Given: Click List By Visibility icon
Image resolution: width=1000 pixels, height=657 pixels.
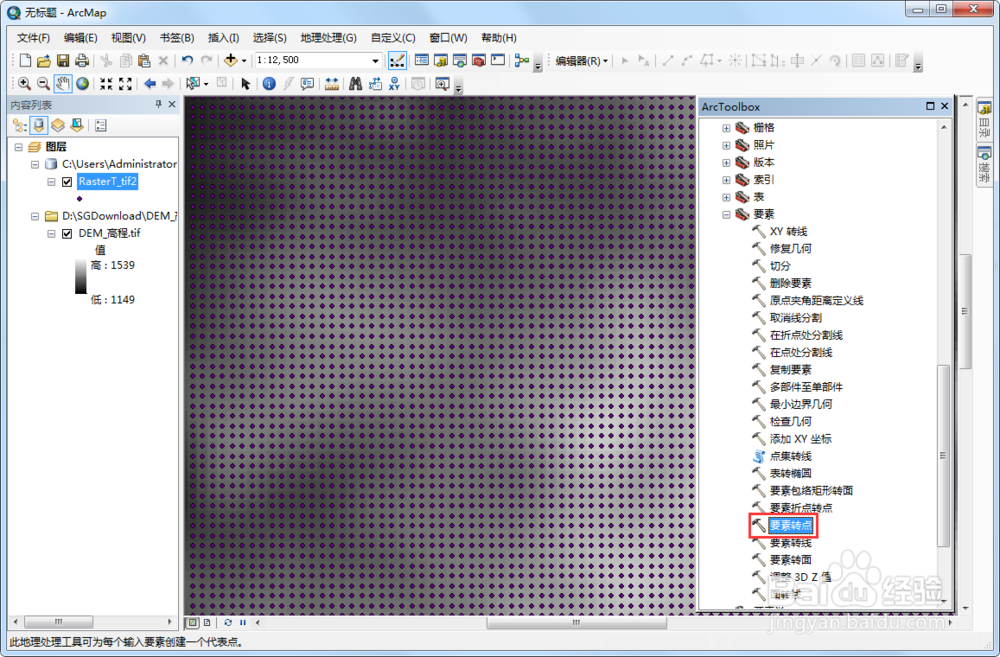Looking at the screenshot, I should [x=57, y=125].
